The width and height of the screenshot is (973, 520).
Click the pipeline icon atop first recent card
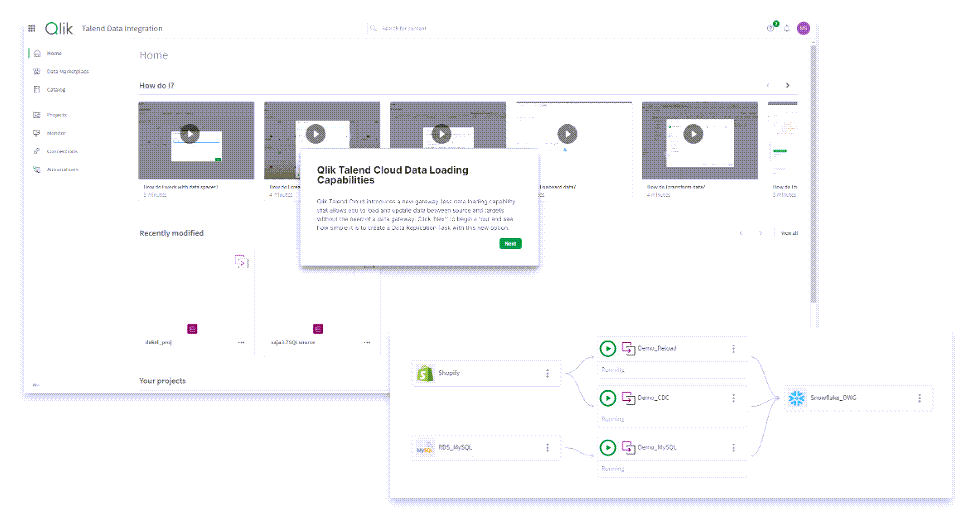(x=241, y=261)
